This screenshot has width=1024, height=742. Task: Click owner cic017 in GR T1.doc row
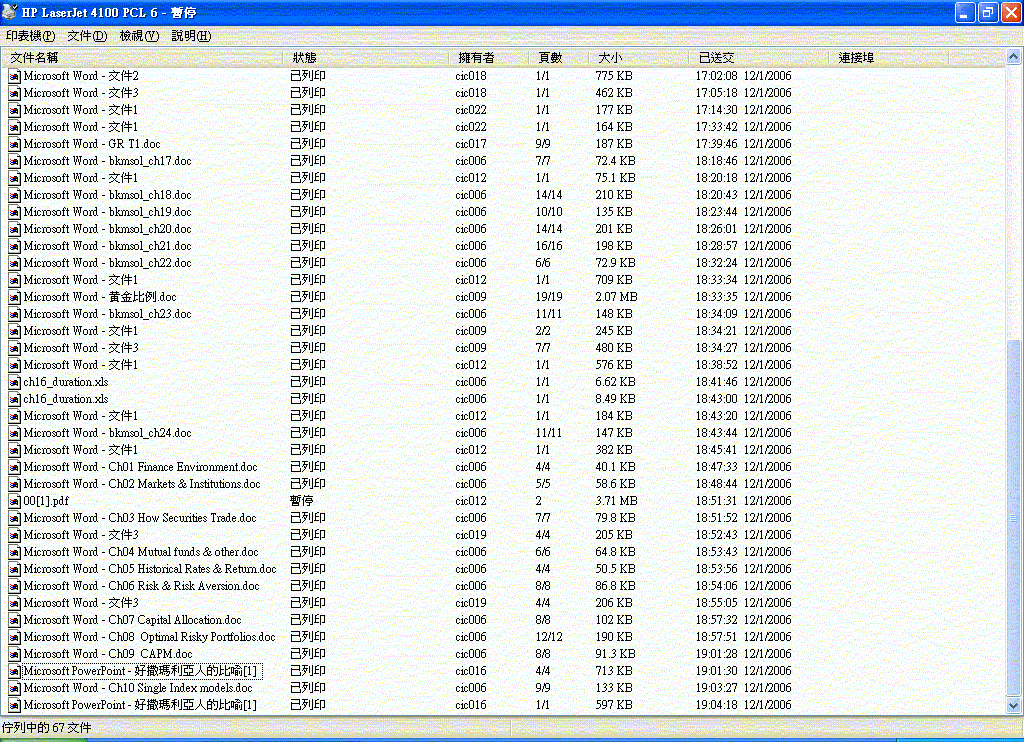click(x=471, y=144)
